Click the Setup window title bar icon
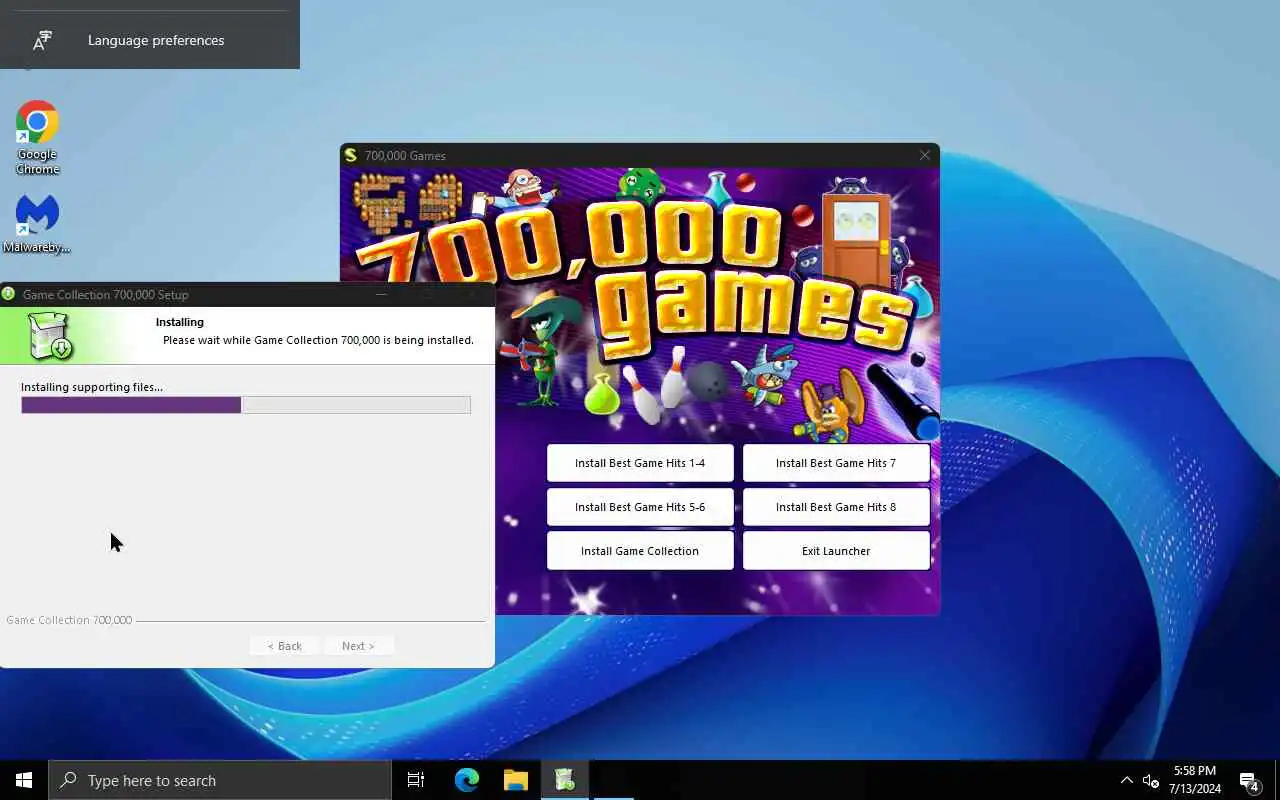 (9, 294)
